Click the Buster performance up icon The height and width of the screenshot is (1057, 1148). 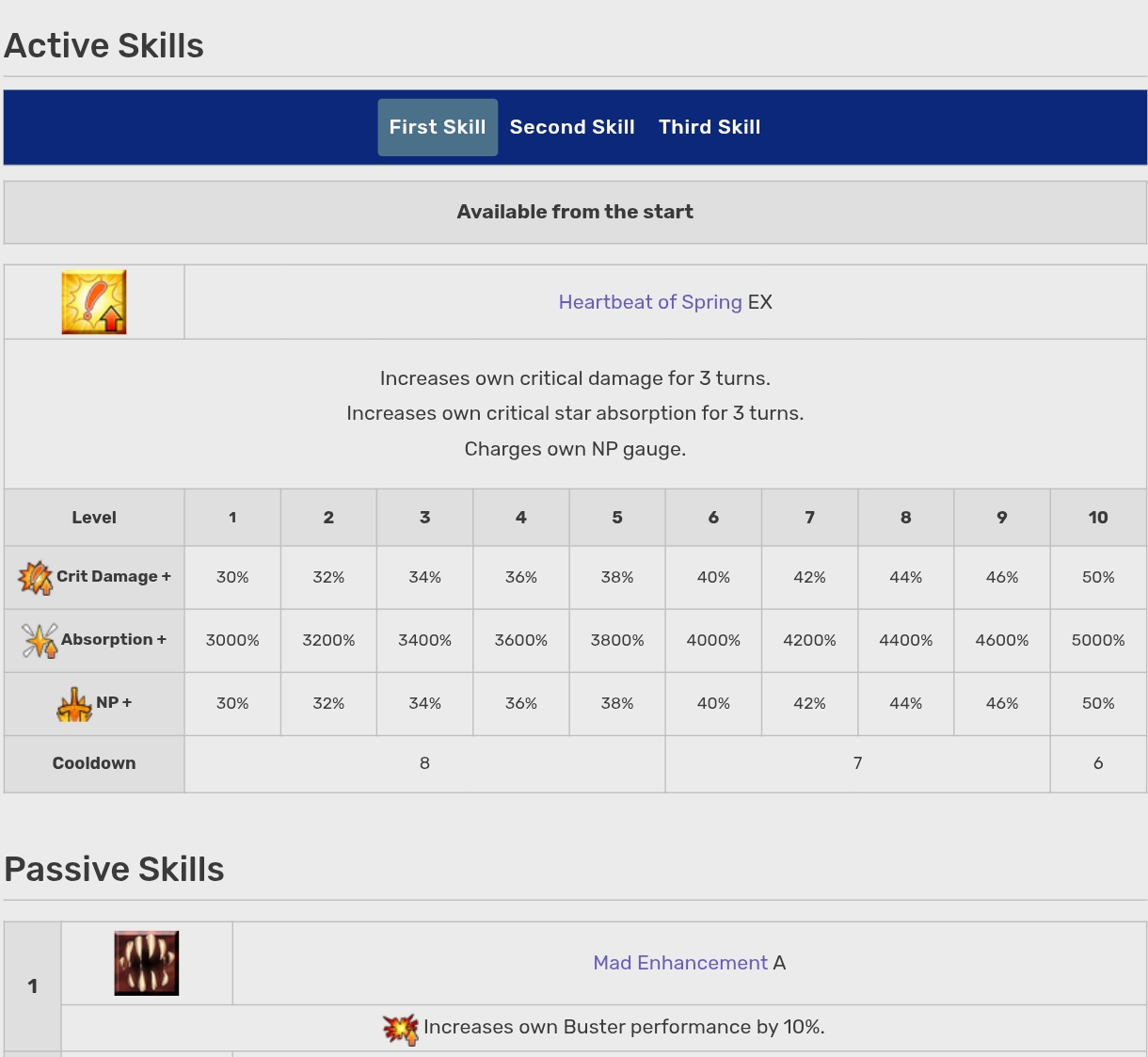pyautogui.click(x=401, y=1029)
